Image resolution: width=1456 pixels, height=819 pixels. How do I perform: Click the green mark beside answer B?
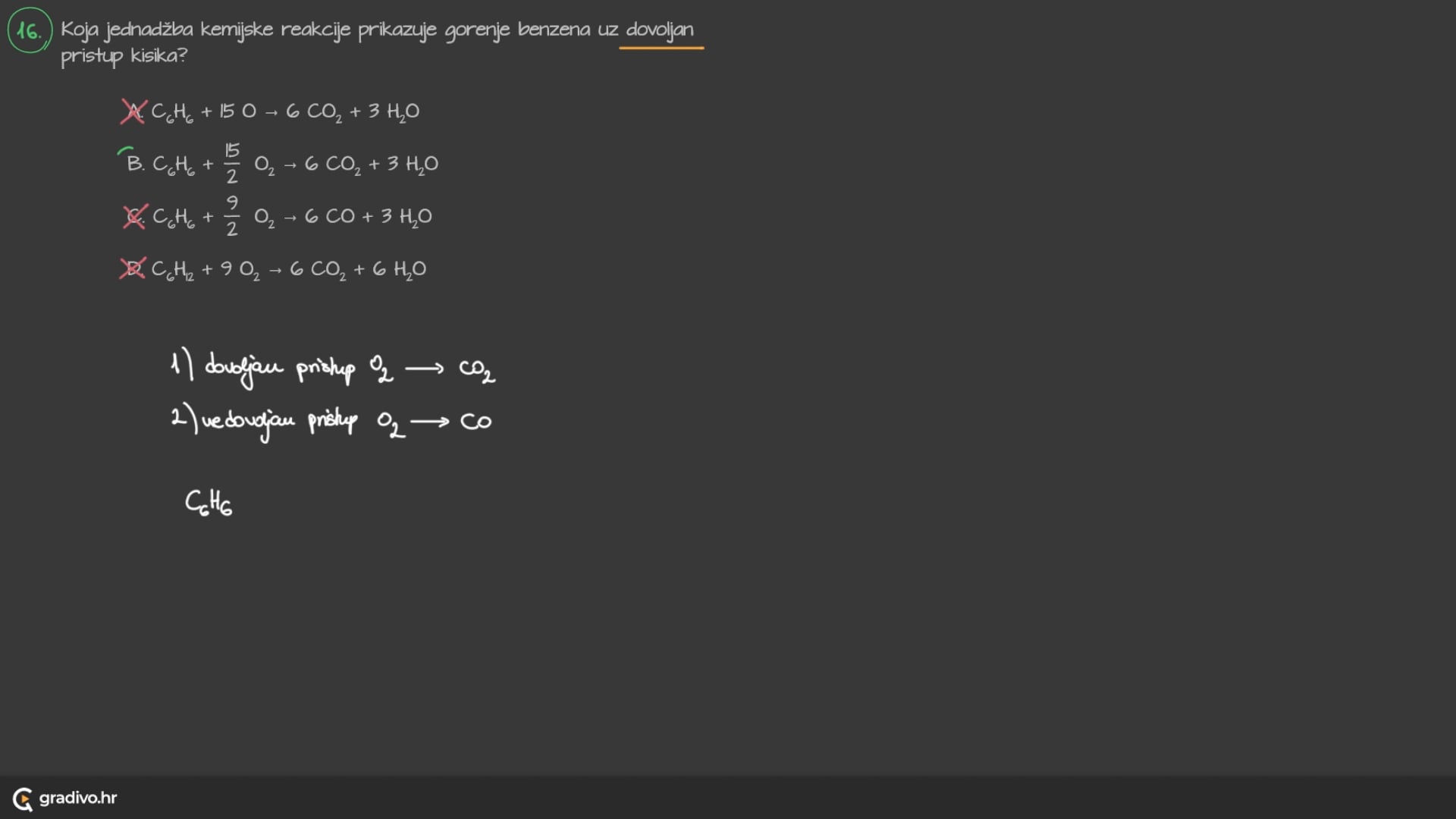125,152
